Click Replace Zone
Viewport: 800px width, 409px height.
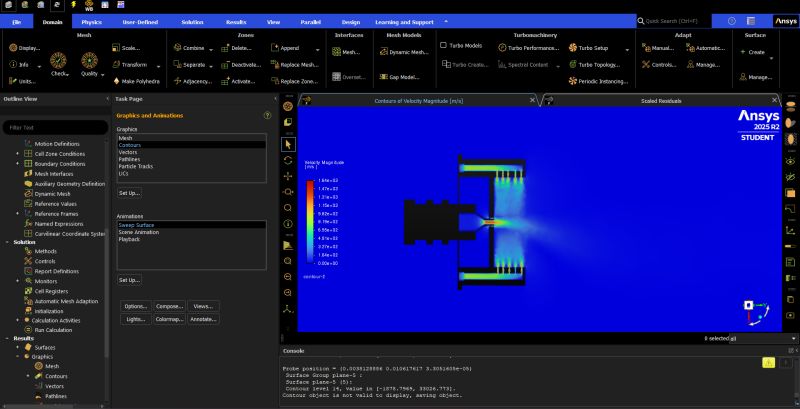click(294, 82)
